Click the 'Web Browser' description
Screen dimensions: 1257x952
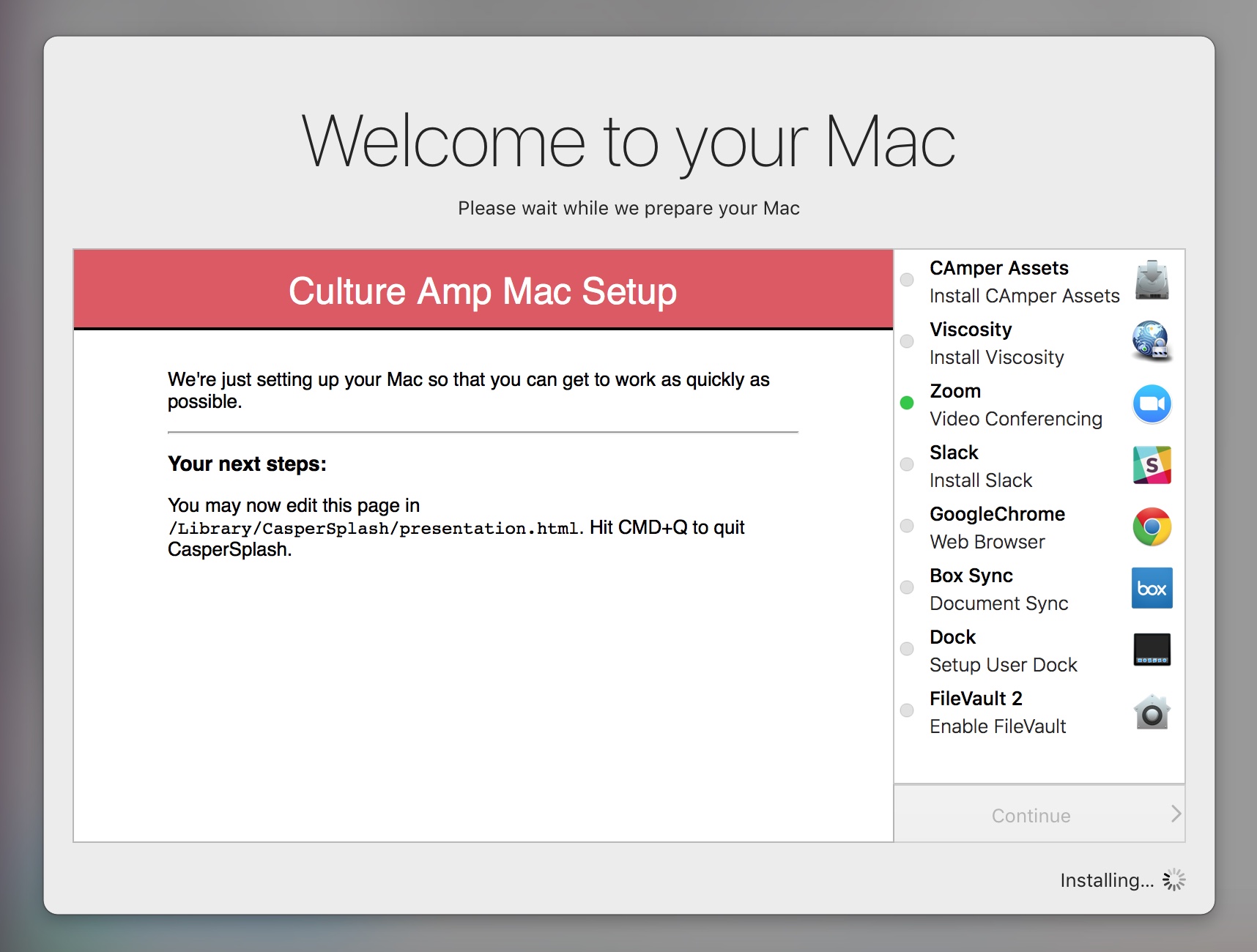click(x=987, y=542)
